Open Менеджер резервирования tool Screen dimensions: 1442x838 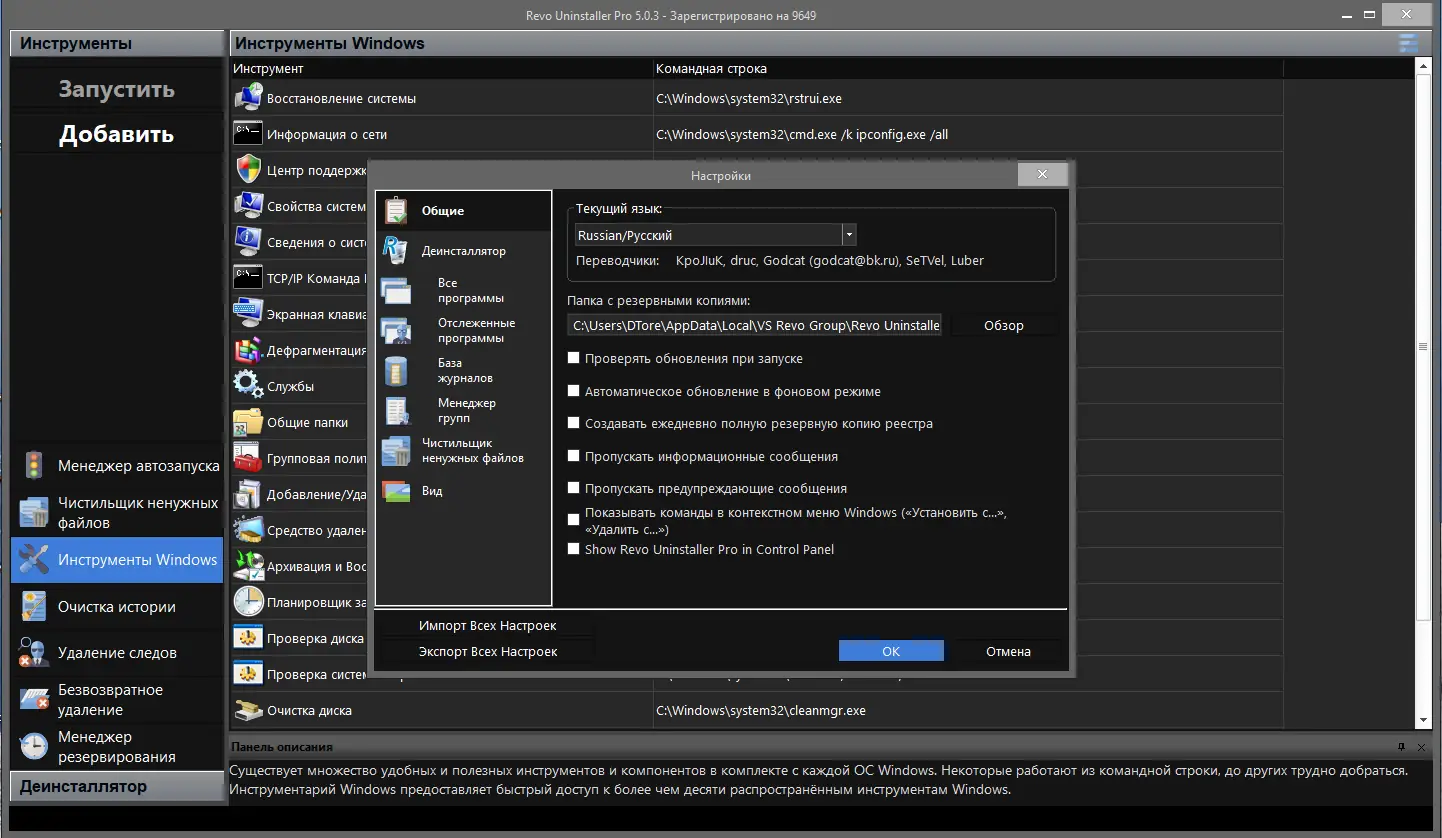point(117,747)
